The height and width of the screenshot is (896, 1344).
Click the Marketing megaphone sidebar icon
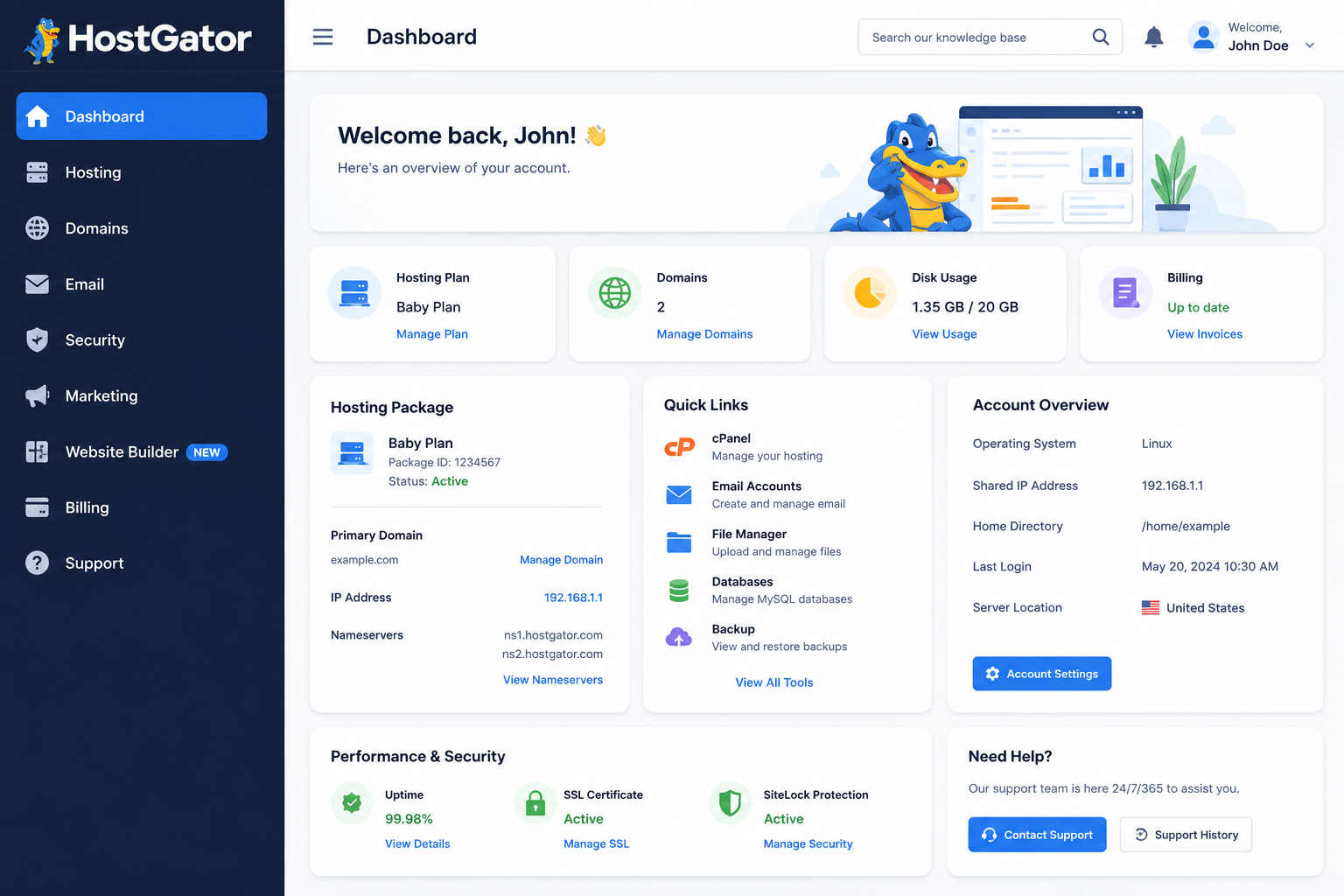[x=37, y=395]
